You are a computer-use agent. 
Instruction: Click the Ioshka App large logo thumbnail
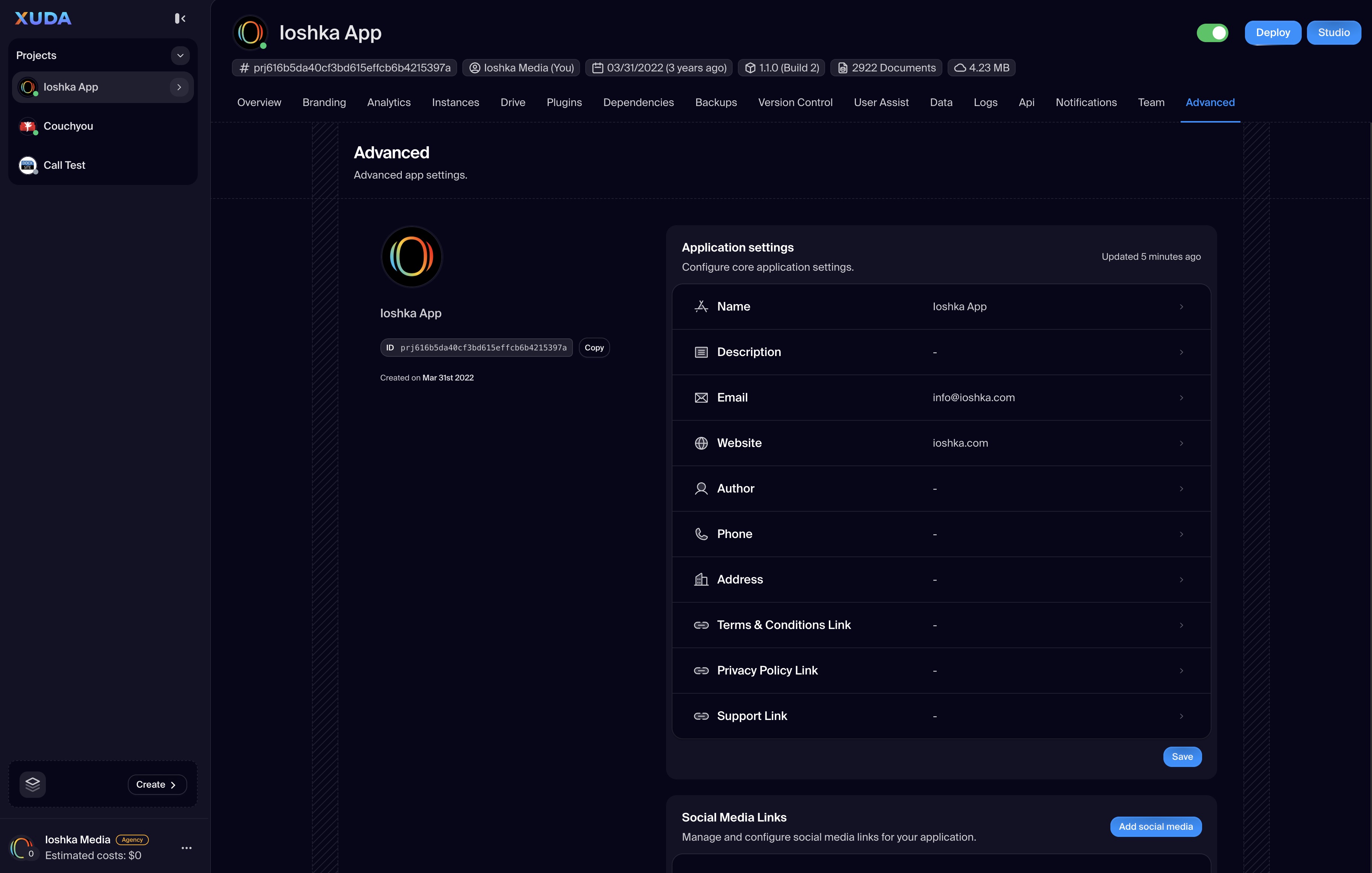tap(411, 256)
